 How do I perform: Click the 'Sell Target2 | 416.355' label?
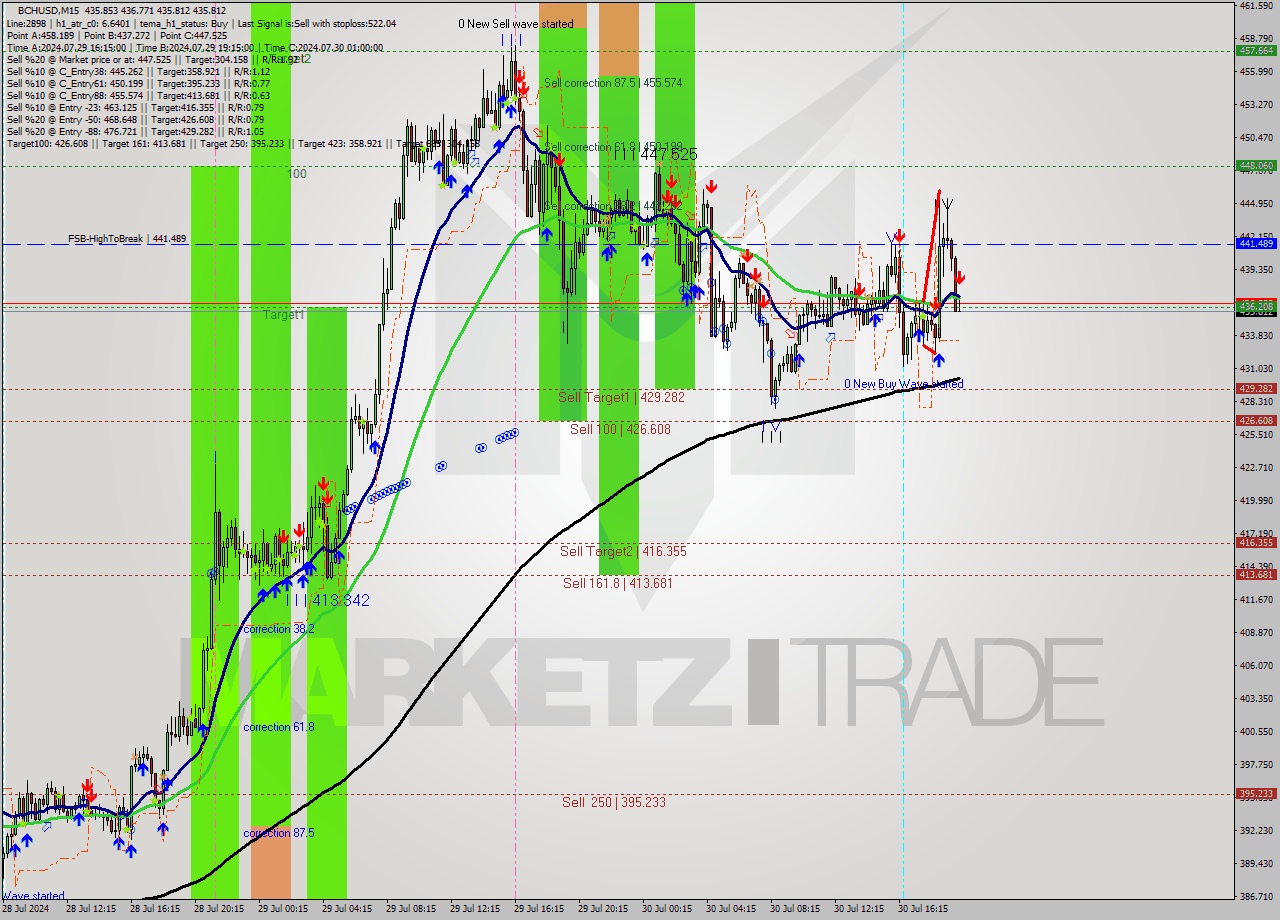(x=623, y=551)
